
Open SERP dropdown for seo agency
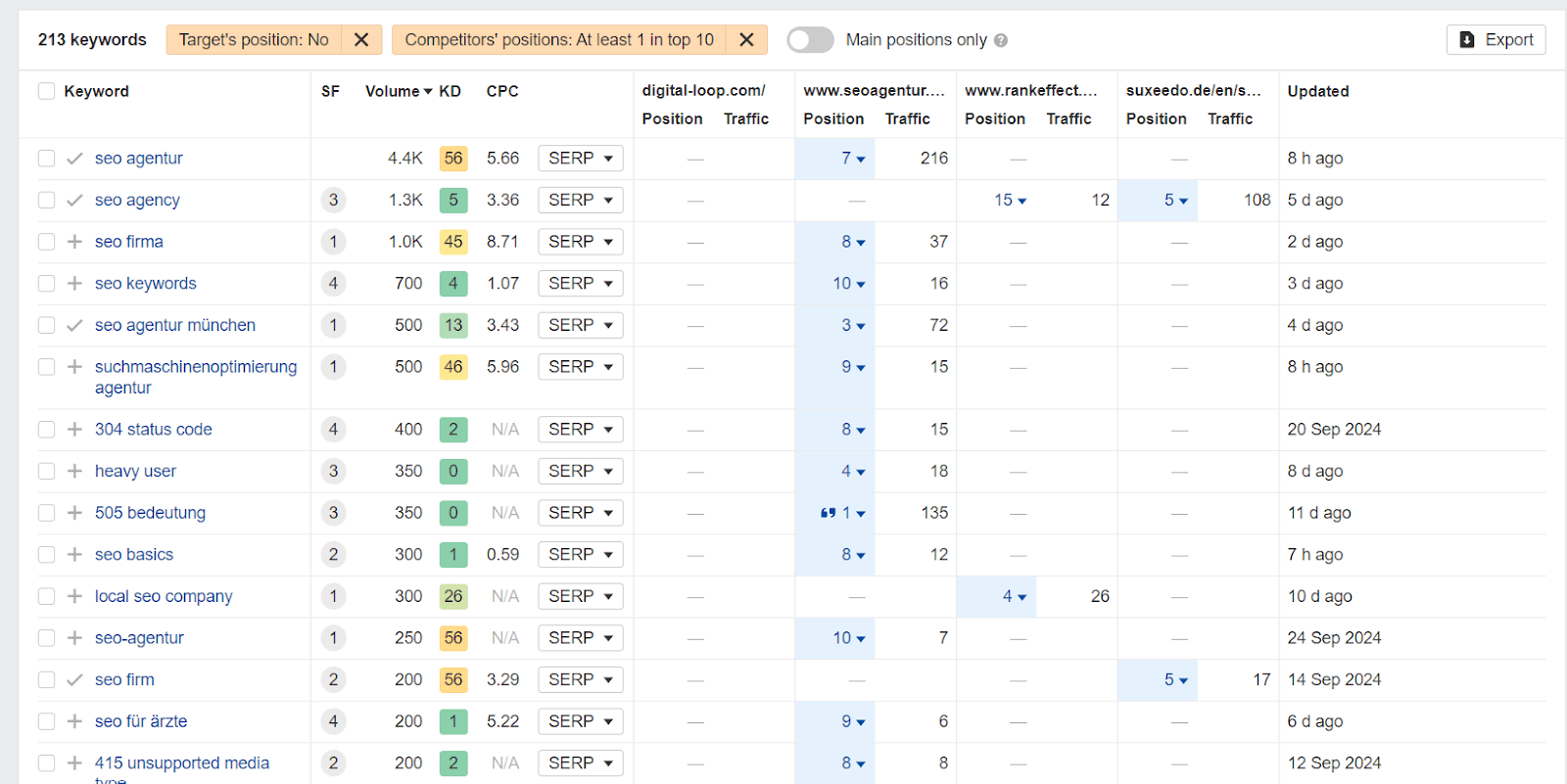click(581, 200)
